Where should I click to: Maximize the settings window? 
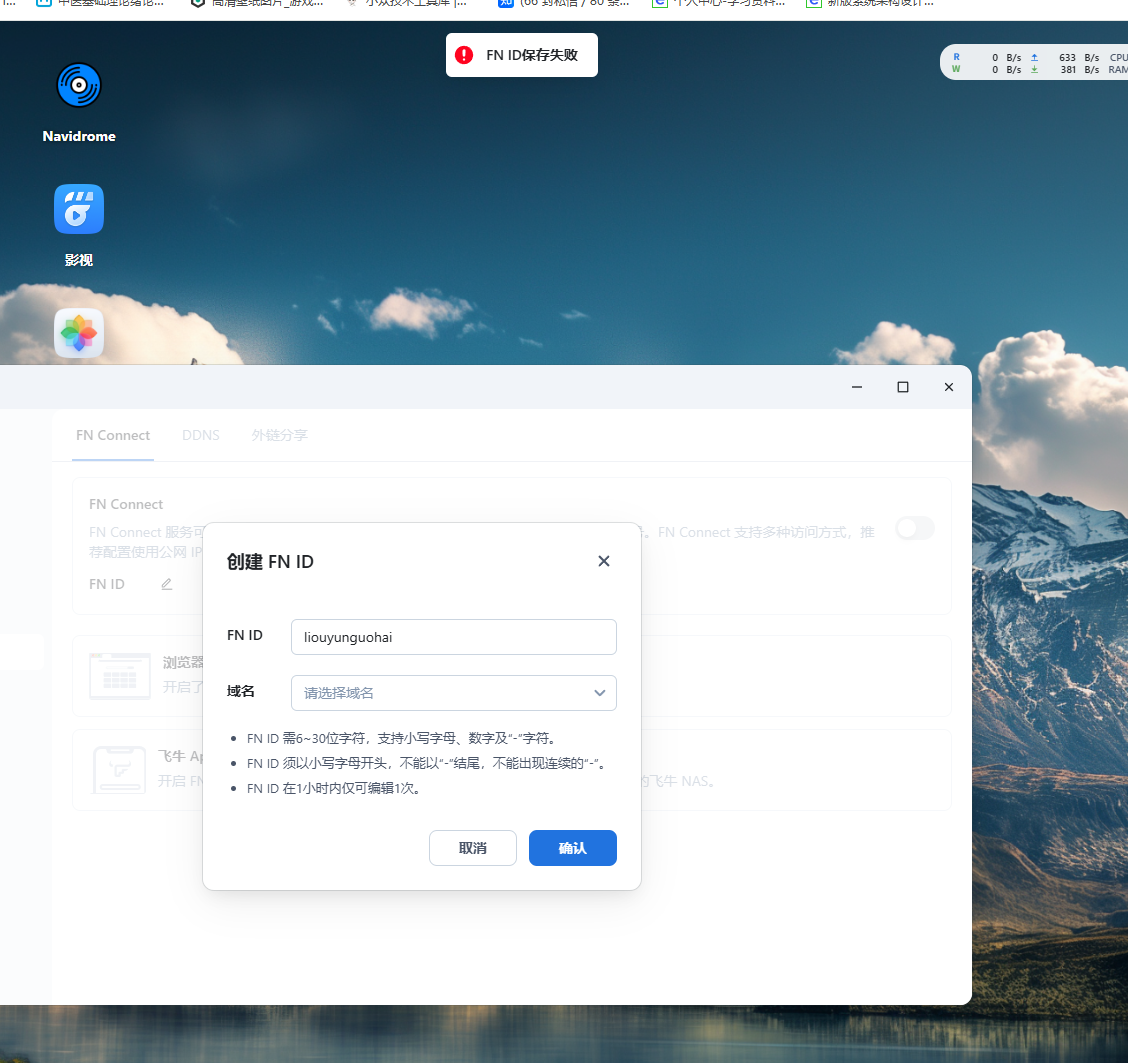tap(902, 387)
